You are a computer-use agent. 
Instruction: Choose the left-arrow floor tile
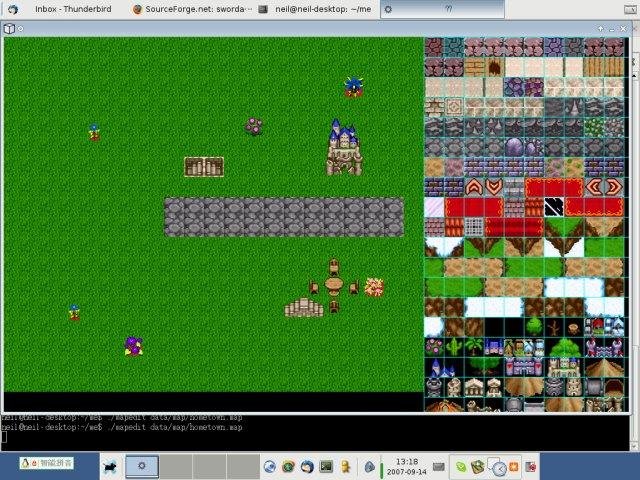coord(594,187)
